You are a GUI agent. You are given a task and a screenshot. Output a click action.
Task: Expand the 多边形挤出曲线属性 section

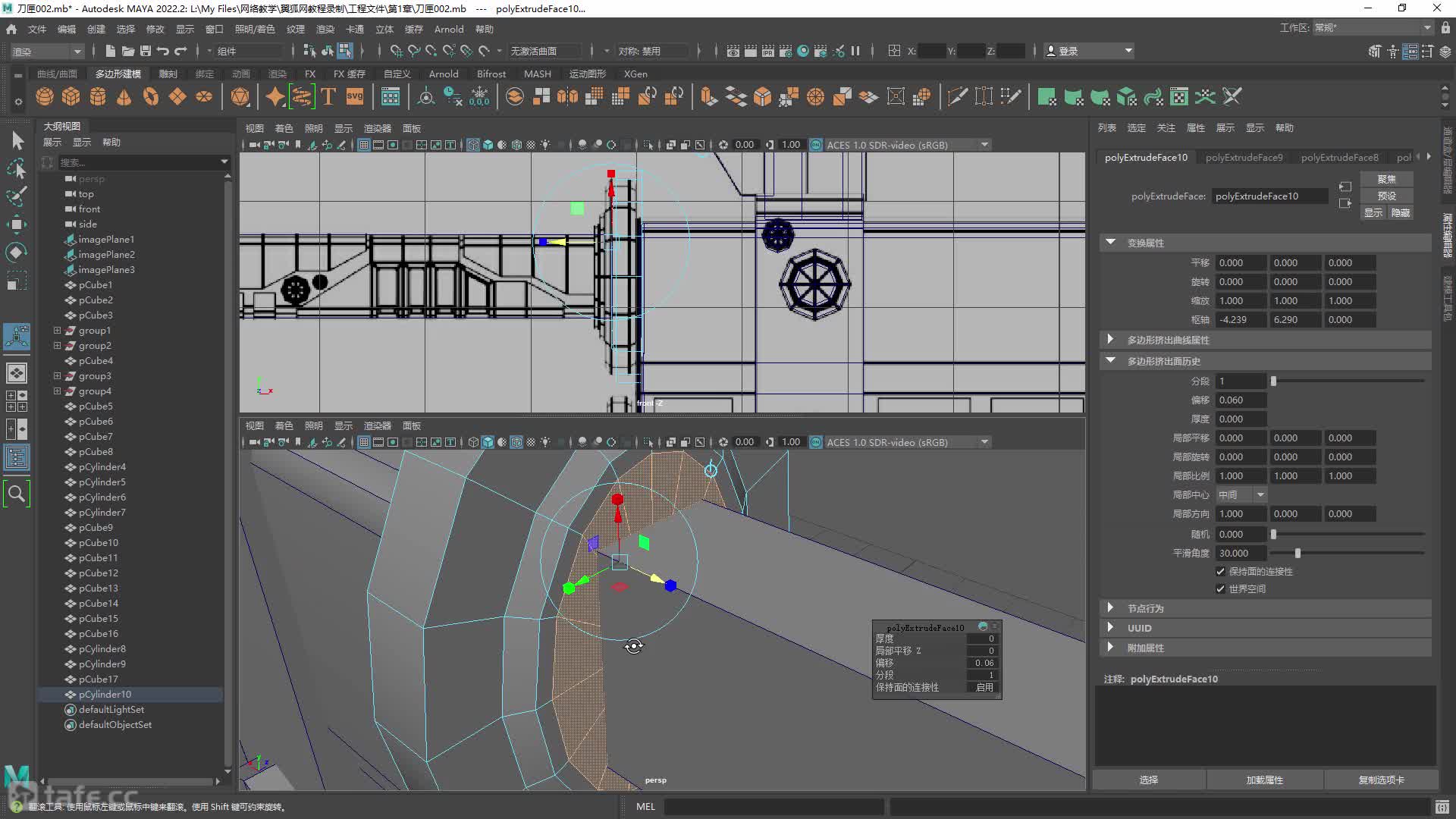click(1110, 339)
